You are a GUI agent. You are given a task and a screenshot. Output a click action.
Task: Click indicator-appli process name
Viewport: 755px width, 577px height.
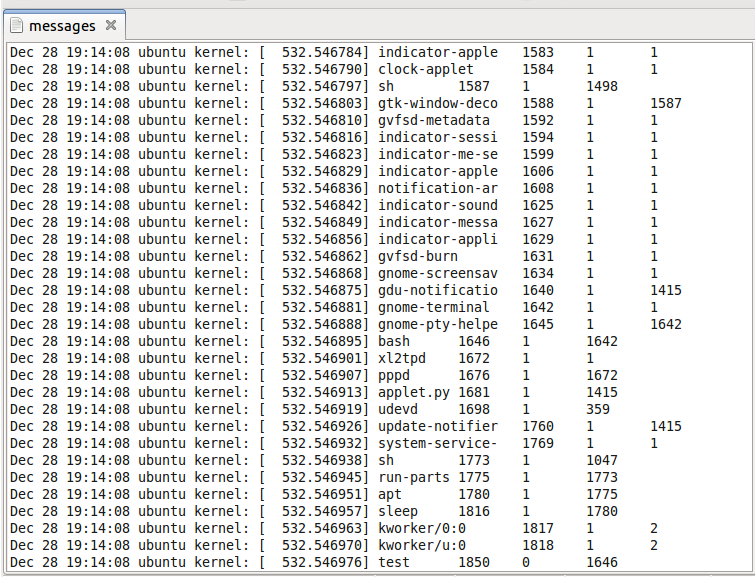pos(438,239)
